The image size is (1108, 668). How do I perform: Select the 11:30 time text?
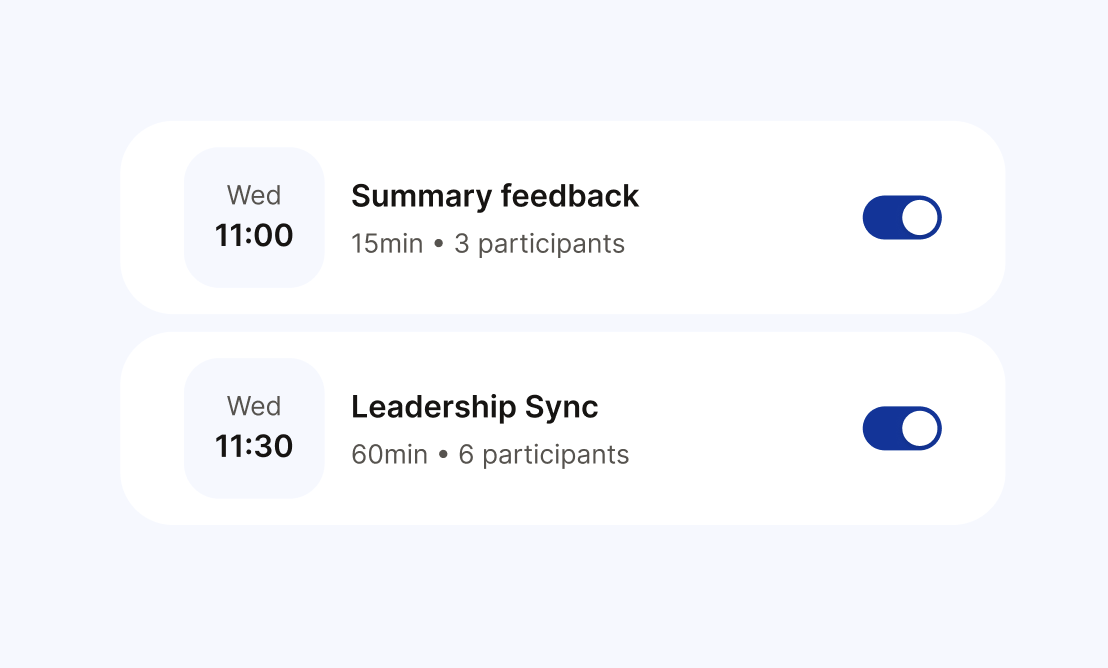pyautogui.click(x=254, y=446)
